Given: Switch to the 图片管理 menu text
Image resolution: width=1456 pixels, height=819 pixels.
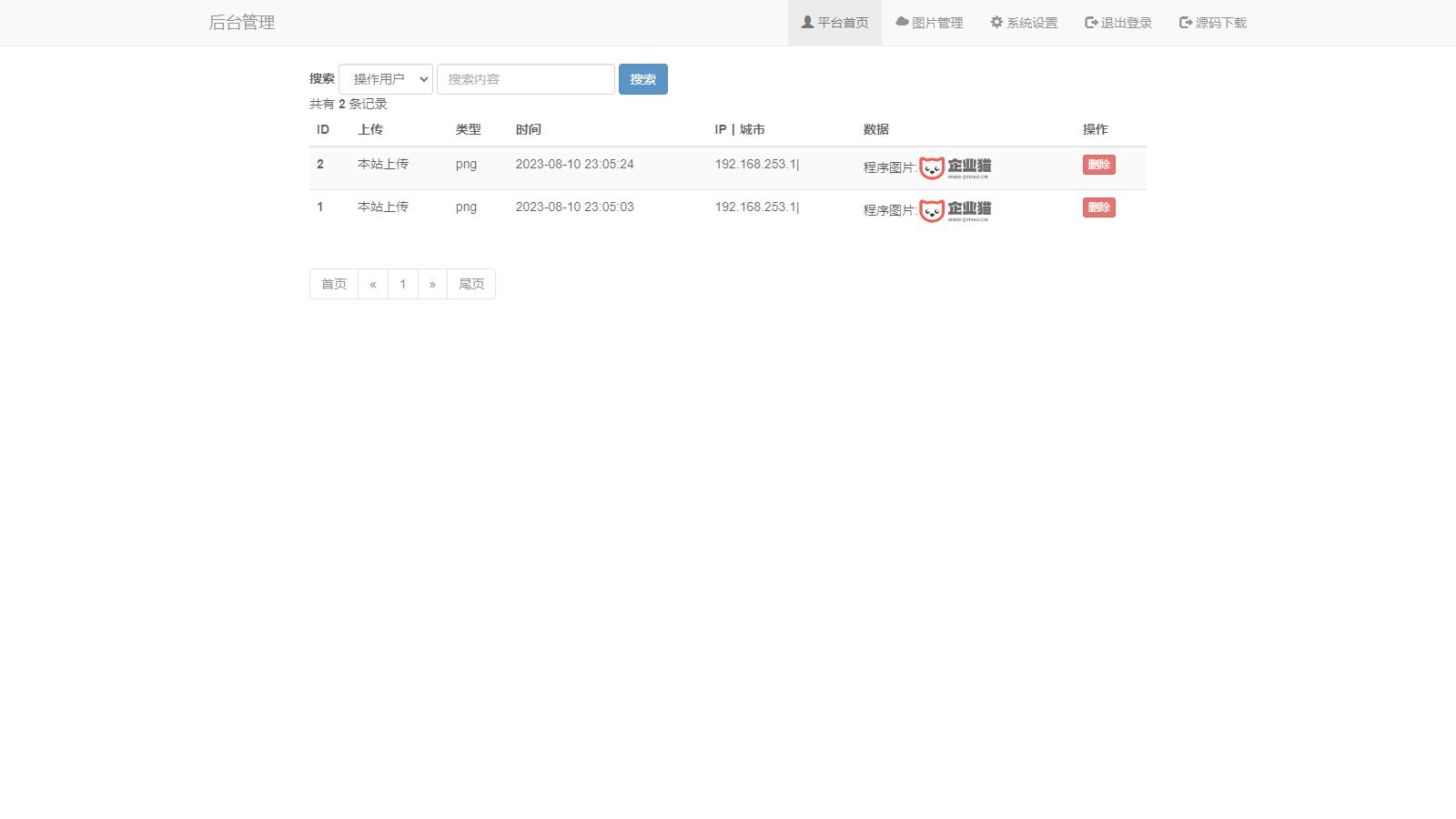Looking at the screenshot, I should [x=937, y=23].
